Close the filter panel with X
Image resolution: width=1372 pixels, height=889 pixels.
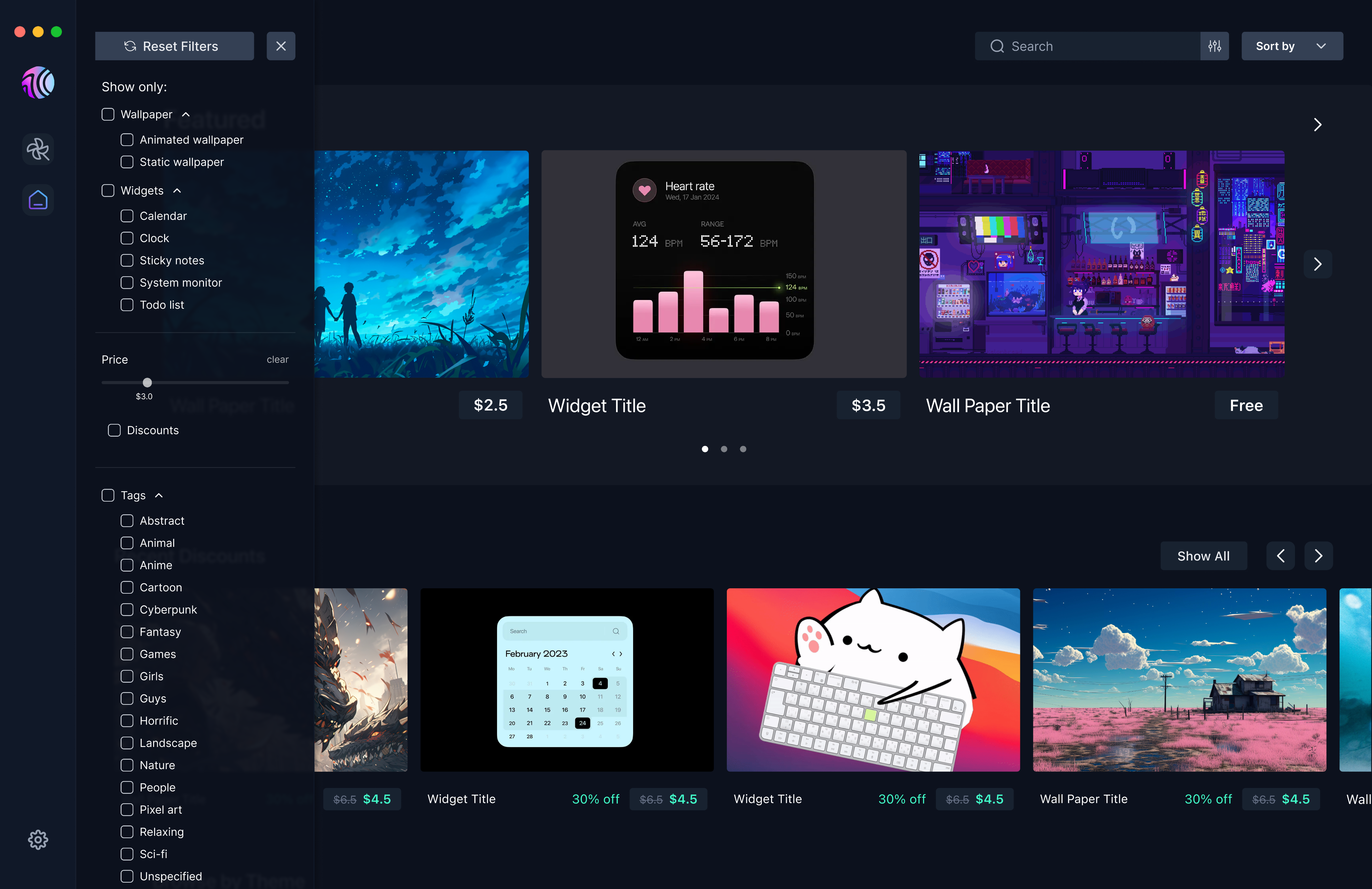point(281,46)
